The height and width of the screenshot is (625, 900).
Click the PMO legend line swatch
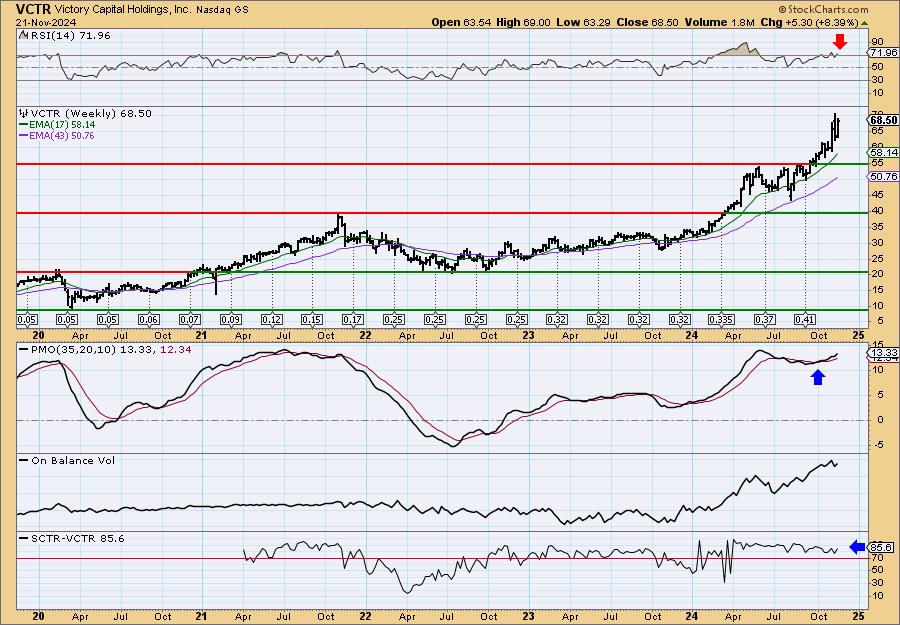[24, 349]
